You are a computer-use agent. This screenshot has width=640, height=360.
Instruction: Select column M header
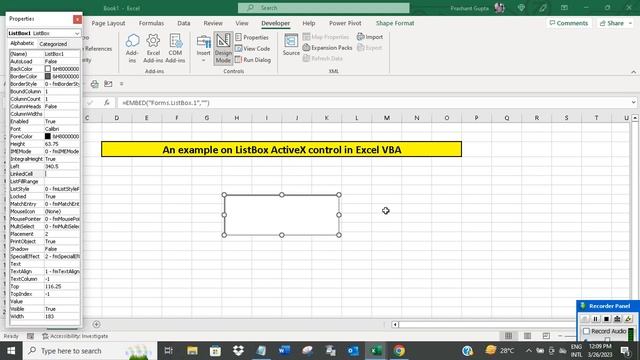(x=387, y=118)
